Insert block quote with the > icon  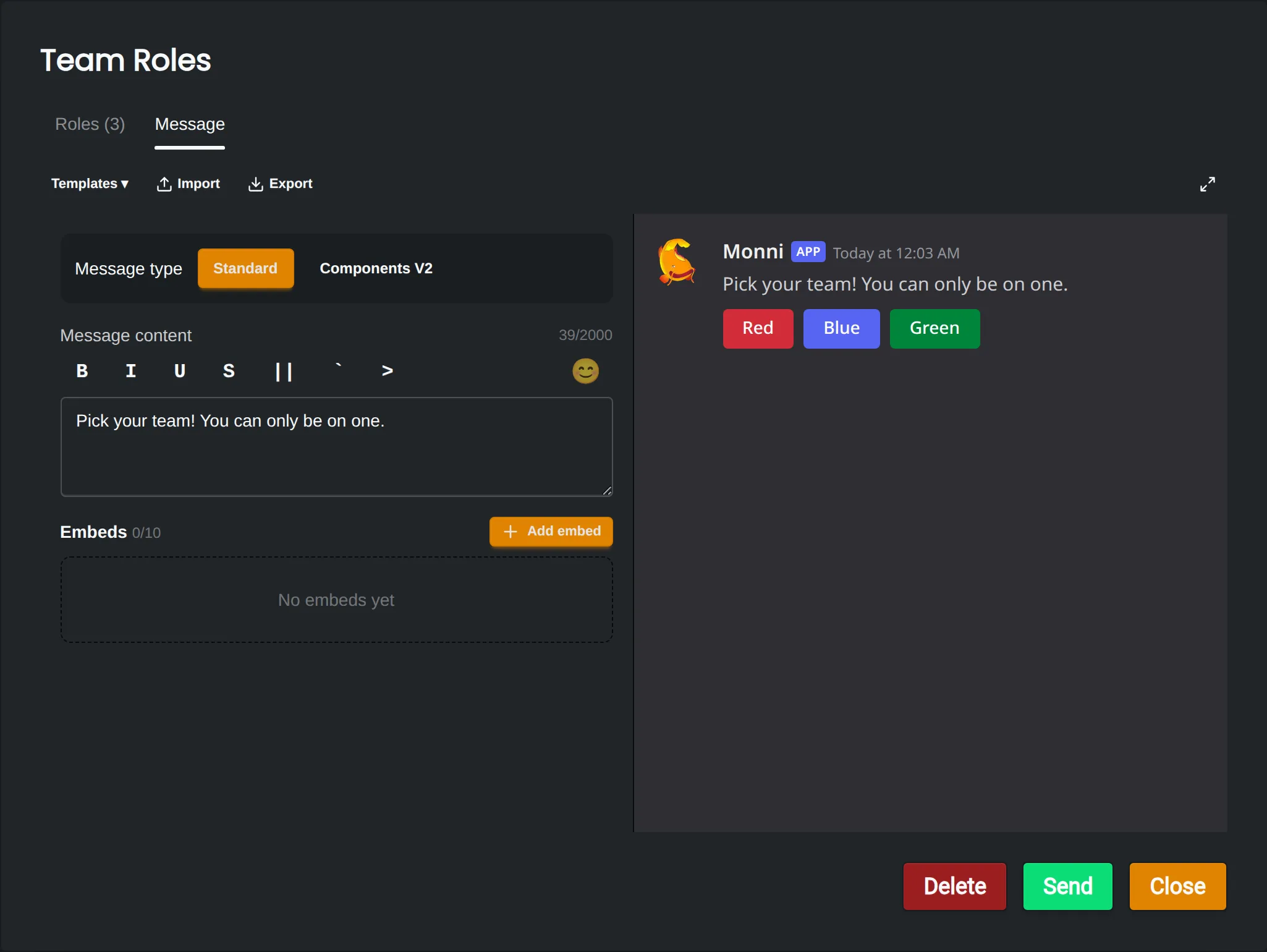pyautogui.click(x=387, y=371)
